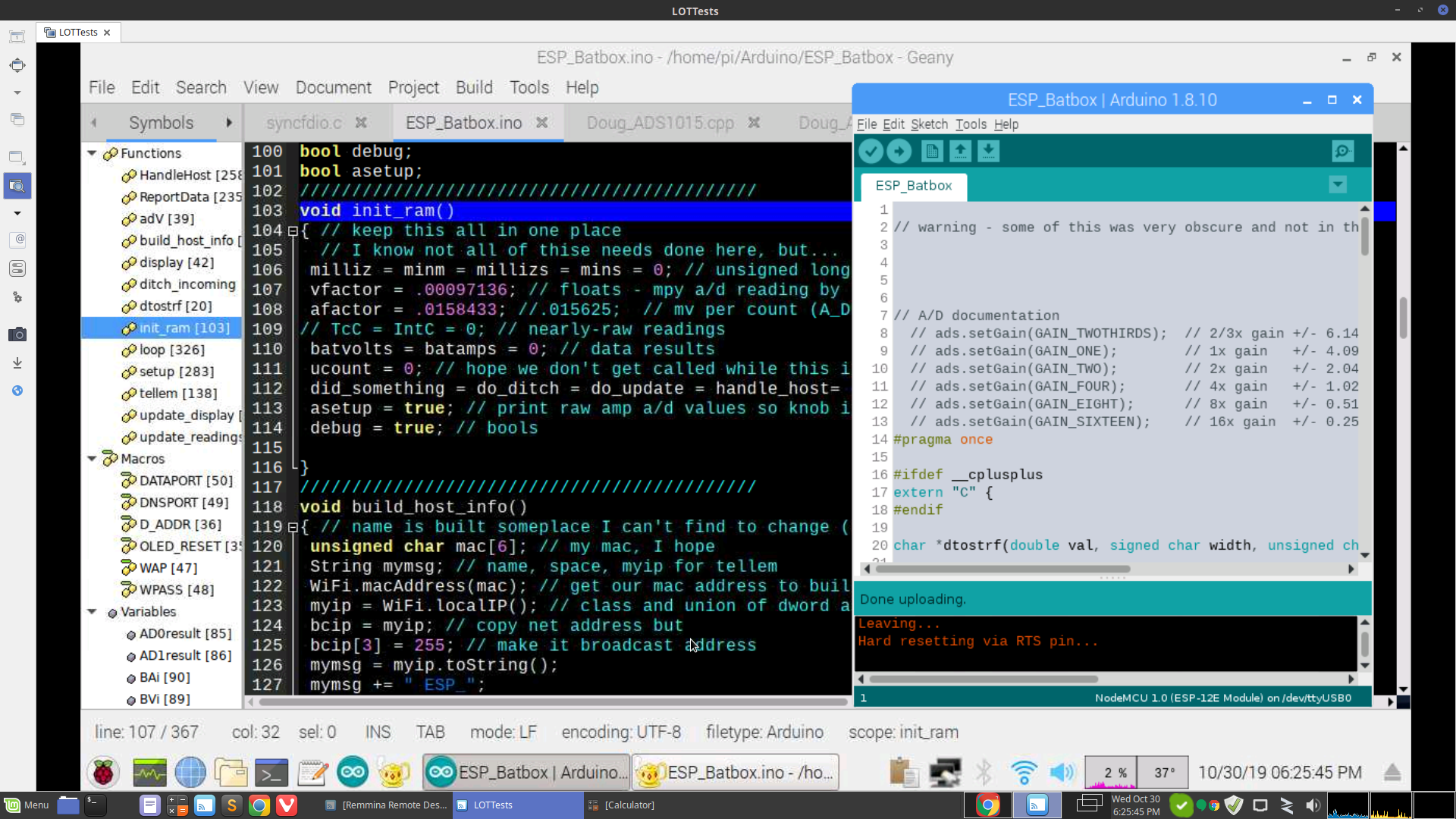Click Geany editor horizontal scrollbar
Image resolution: width=1456 pixels, height=819 pixels.
(554, 702)
